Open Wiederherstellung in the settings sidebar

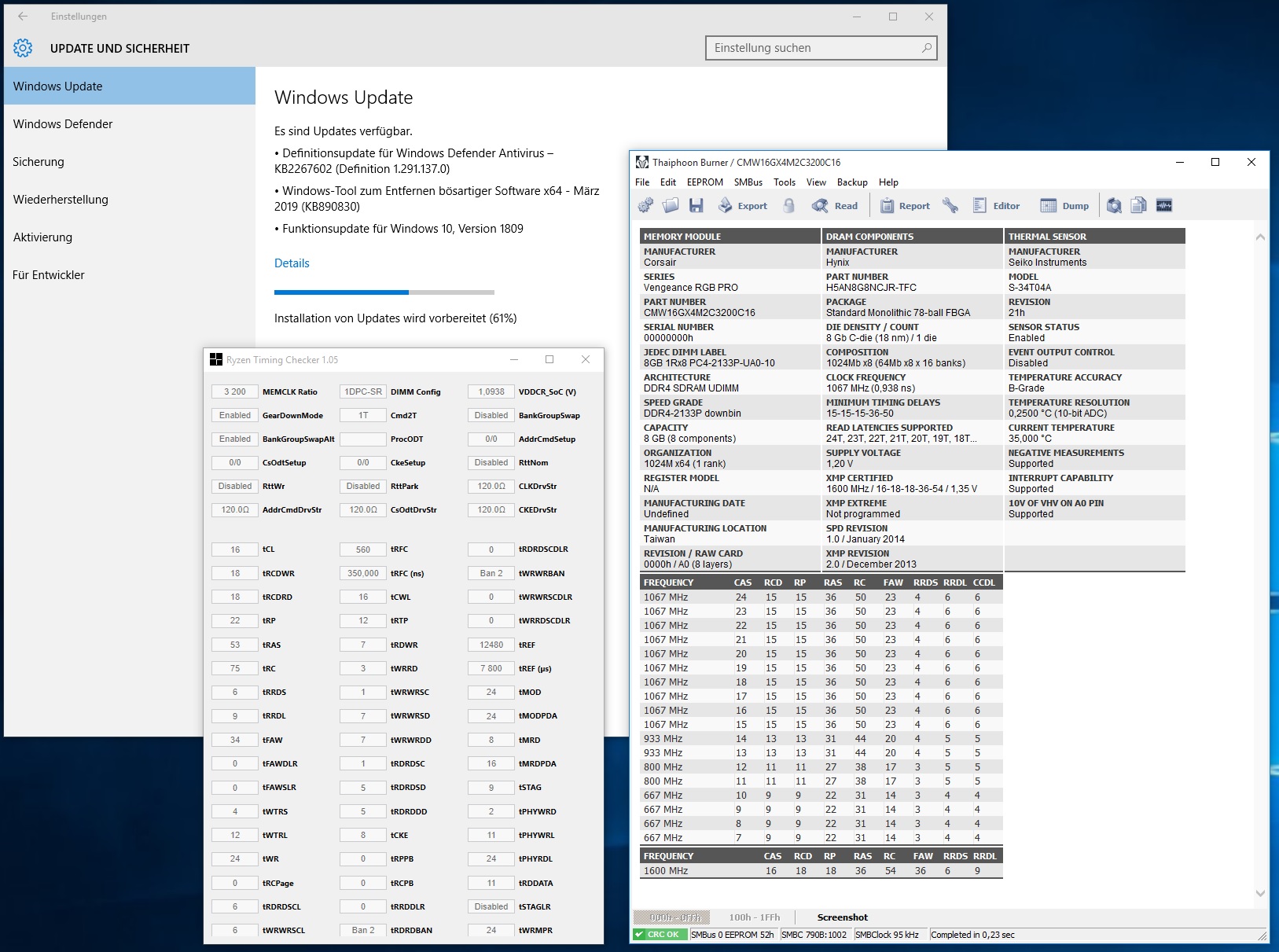[x=130, y=199]
